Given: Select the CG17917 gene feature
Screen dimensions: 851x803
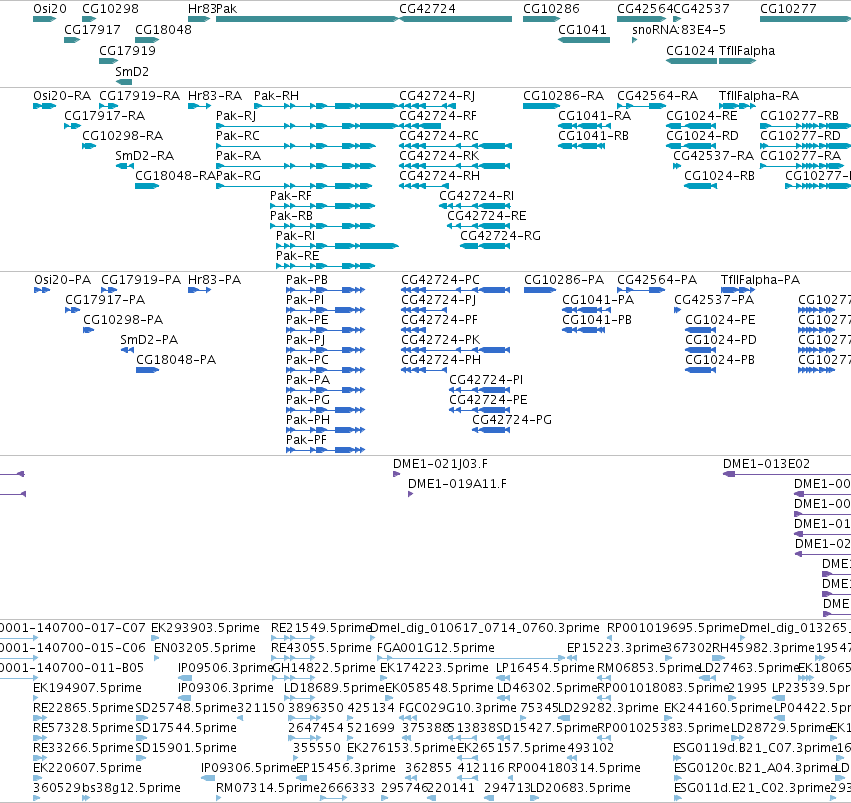Looking at the screenshot, I should pyautogui.click(x=72, y=40).
